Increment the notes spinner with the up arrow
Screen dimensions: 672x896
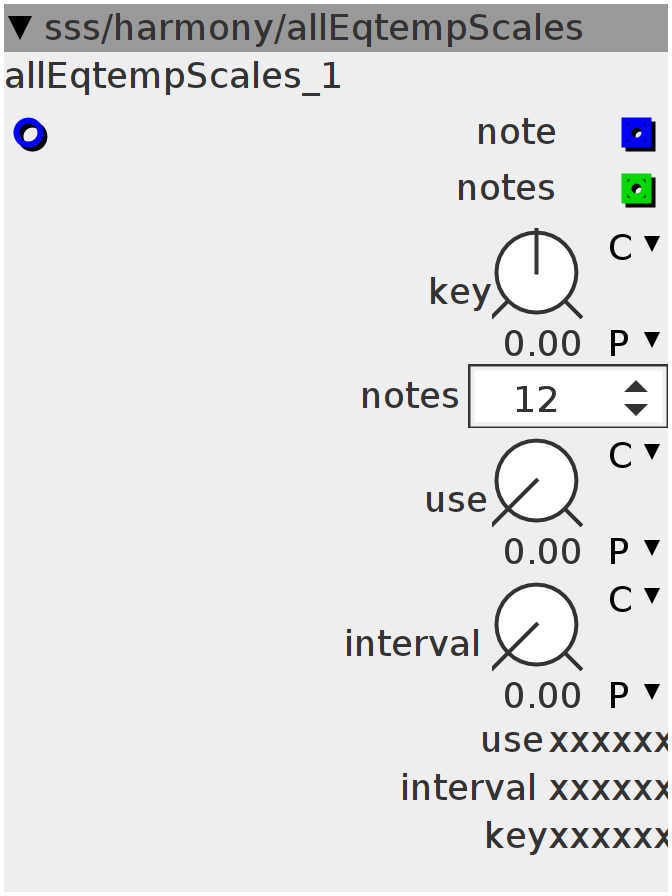coord(636,387)
